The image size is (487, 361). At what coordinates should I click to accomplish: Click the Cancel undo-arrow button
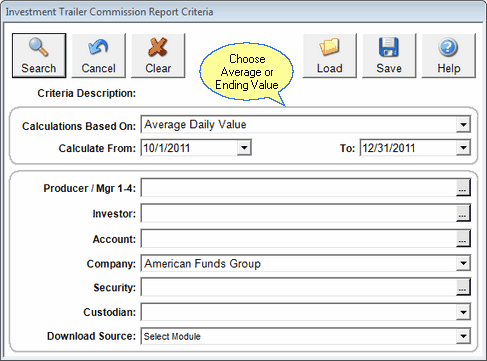click(x=99, y=56)
